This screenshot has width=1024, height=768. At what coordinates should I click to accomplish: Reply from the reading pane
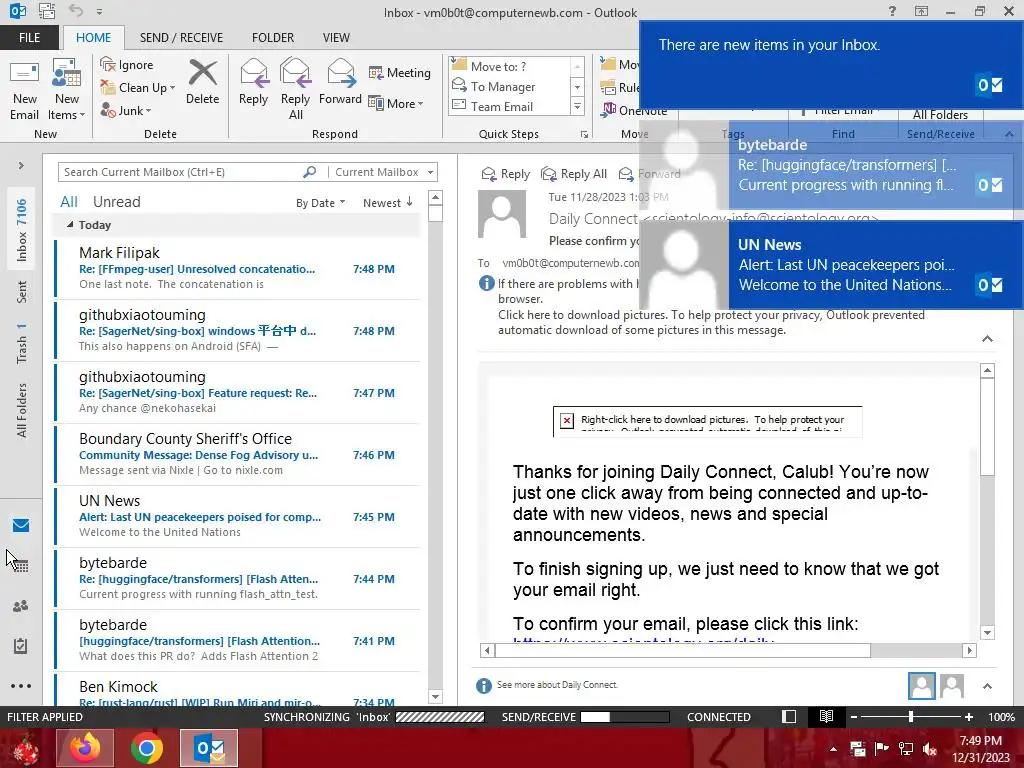[505, 174]
